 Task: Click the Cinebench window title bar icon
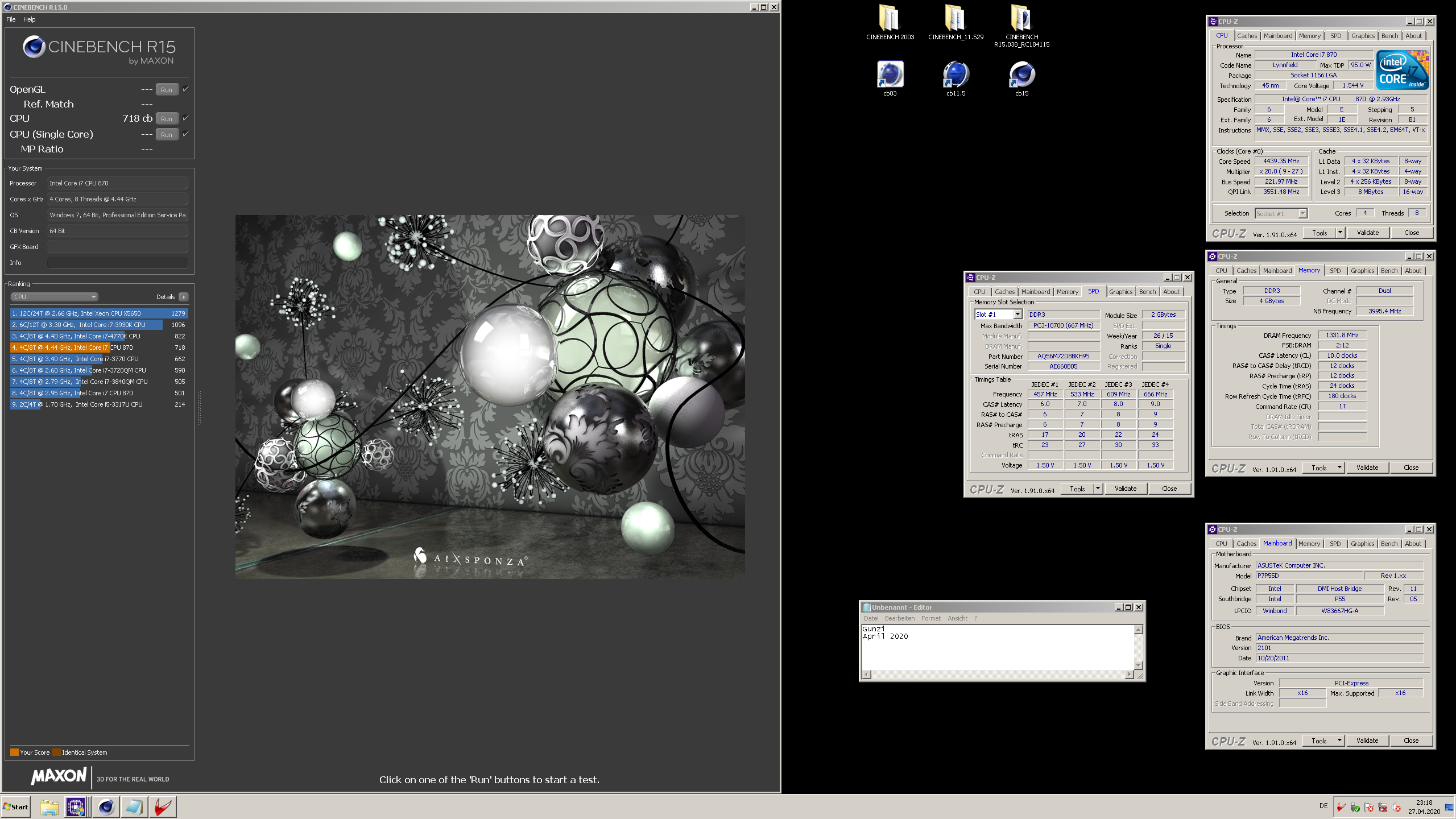pos(7,7)
